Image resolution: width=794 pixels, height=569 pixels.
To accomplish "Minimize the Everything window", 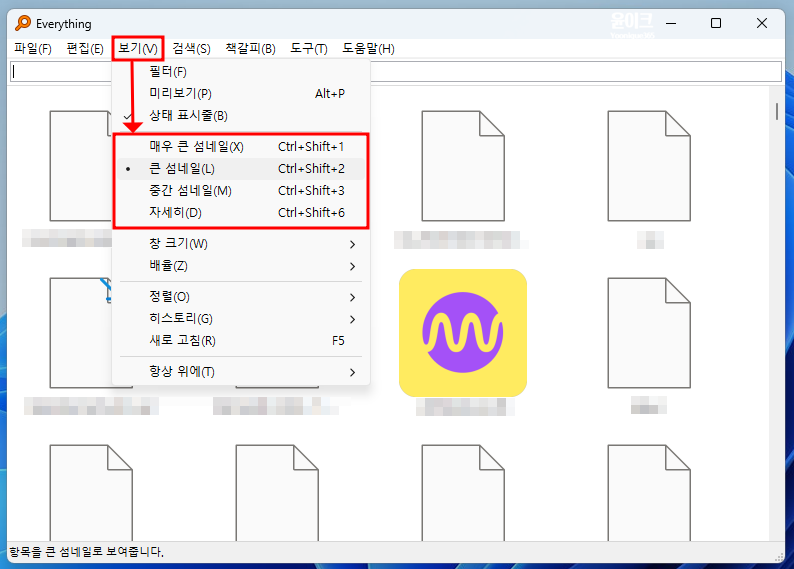I will [671, 23].
